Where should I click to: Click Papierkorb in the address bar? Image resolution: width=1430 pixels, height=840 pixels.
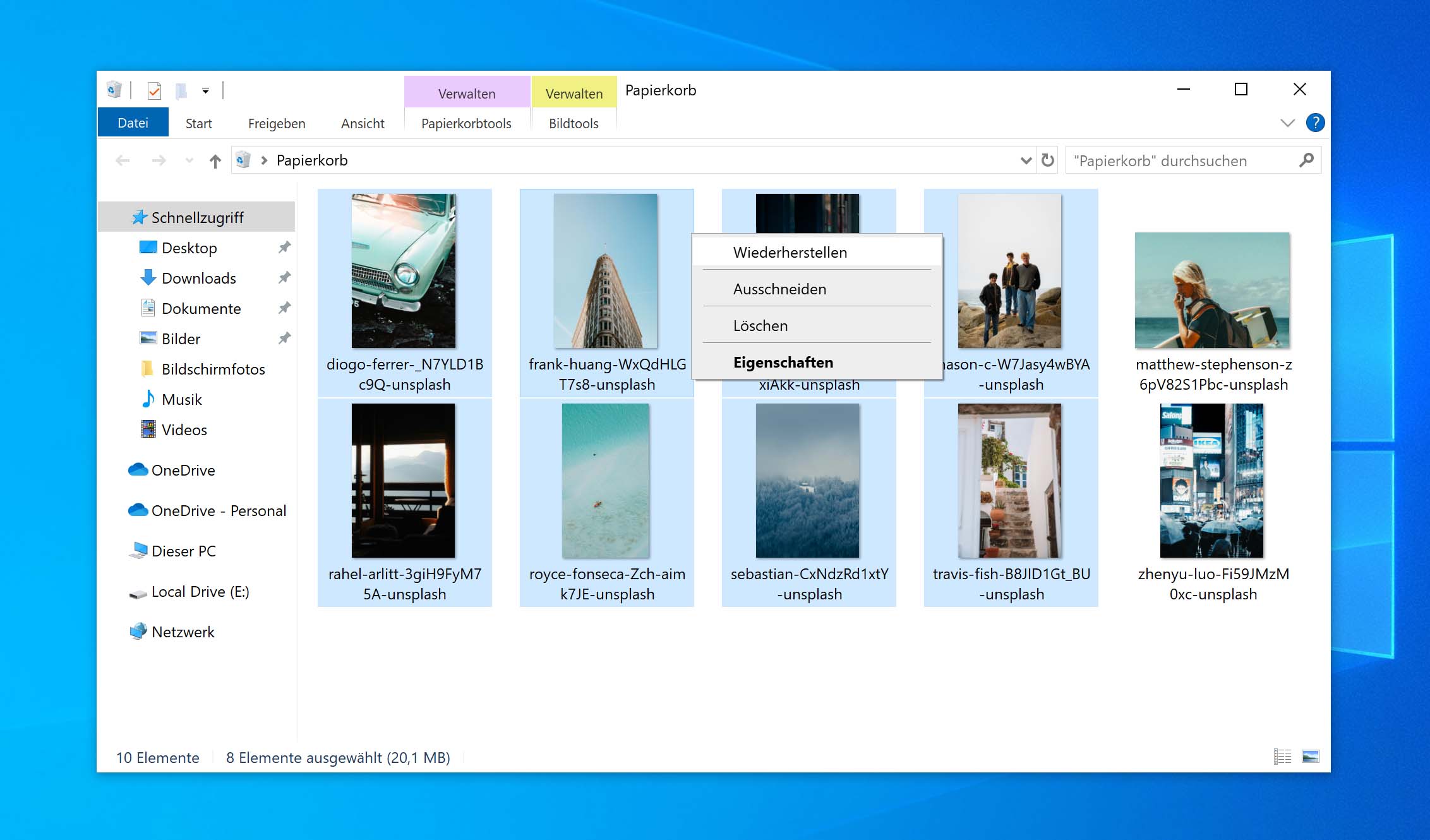312,160
